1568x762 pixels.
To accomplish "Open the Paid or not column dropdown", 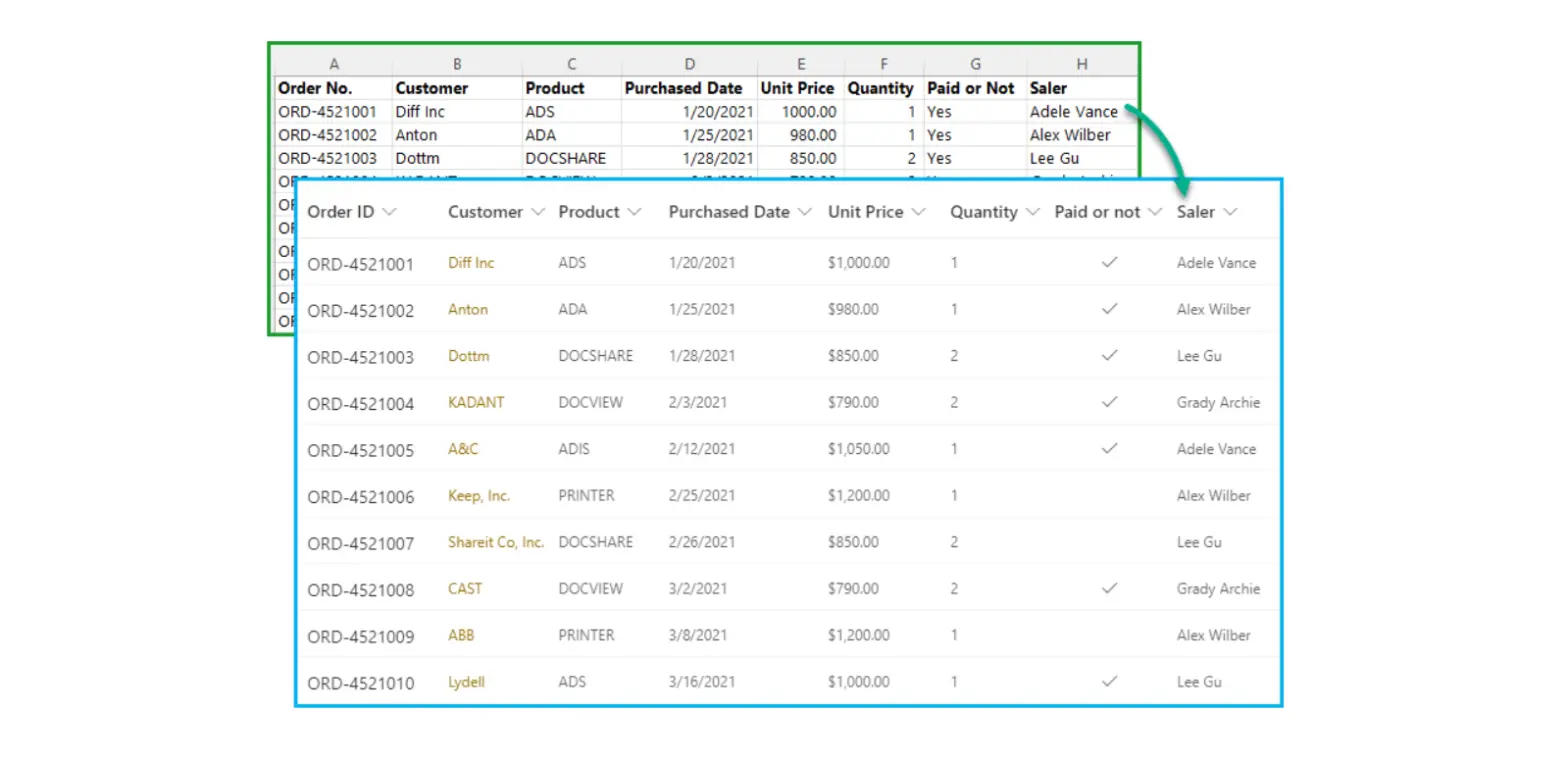I will (x=1155, y=212).
